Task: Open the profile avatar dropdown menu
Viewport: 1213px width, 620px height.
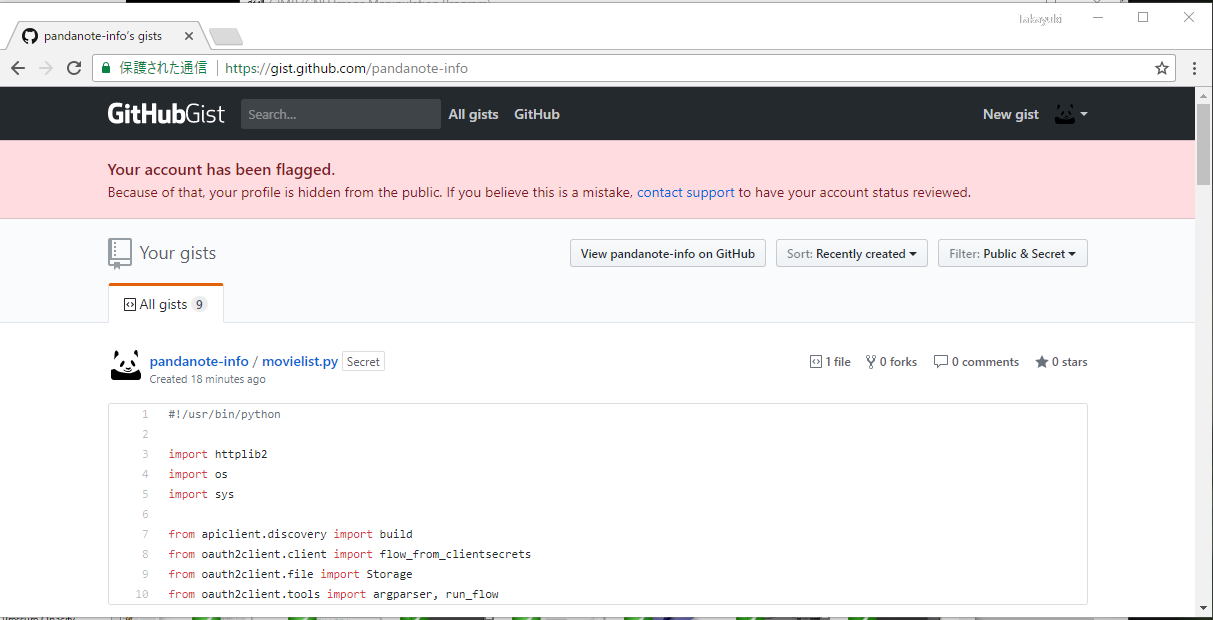Action: [1069, 113]
